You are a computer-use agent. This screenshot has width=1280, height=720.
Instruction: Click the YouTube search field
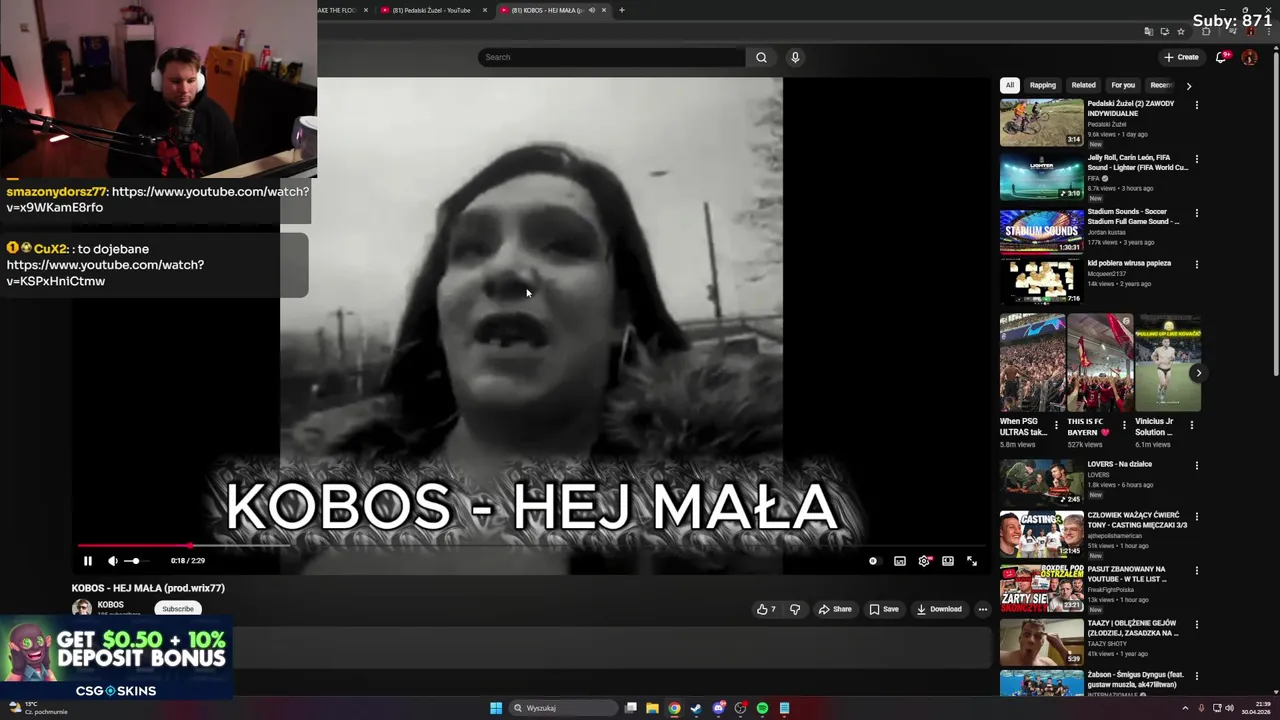(x=611, y=57)
